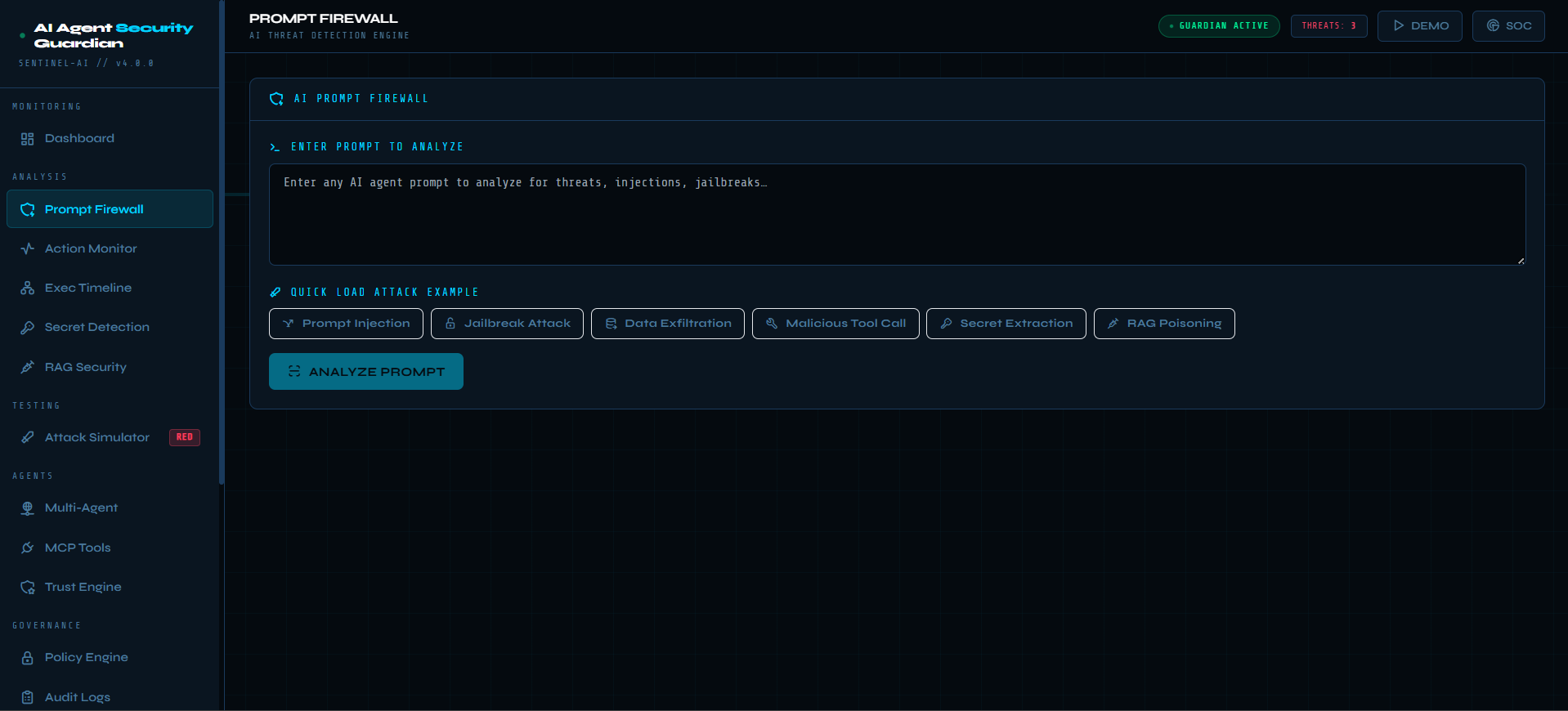Click the green status dot beside the app logo
This screenshot has width=1568, height=711.
[22, 36]
